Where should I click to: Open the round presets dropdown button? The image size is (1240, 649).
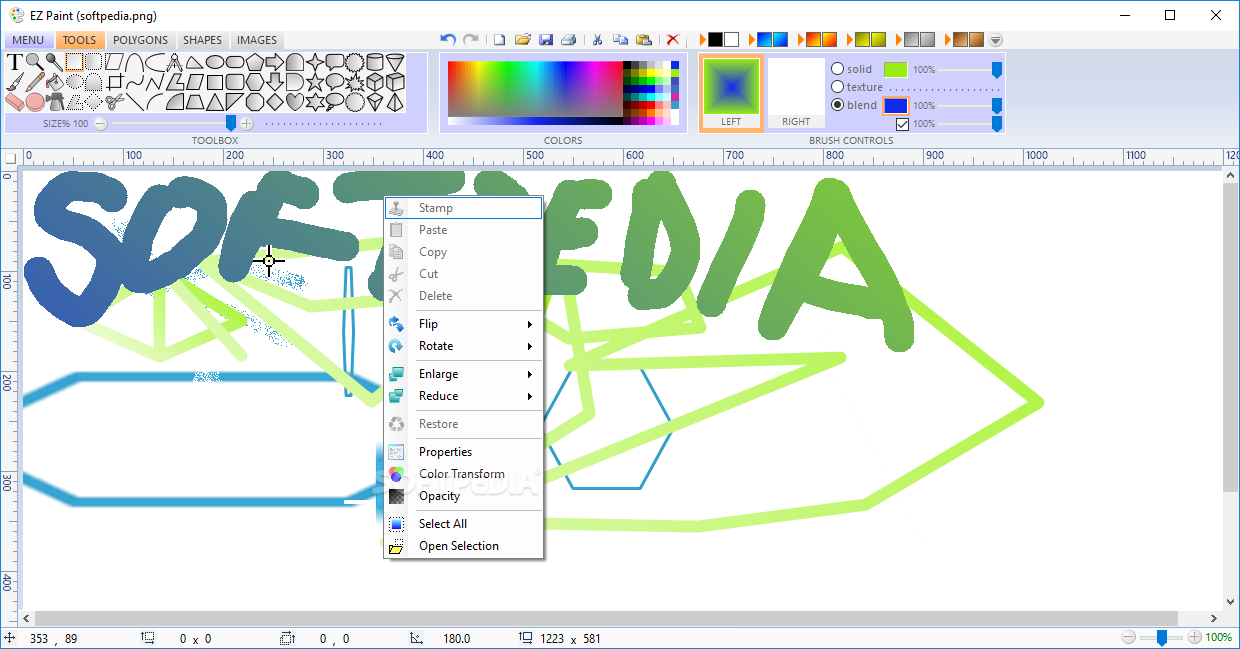coord(995,40)
